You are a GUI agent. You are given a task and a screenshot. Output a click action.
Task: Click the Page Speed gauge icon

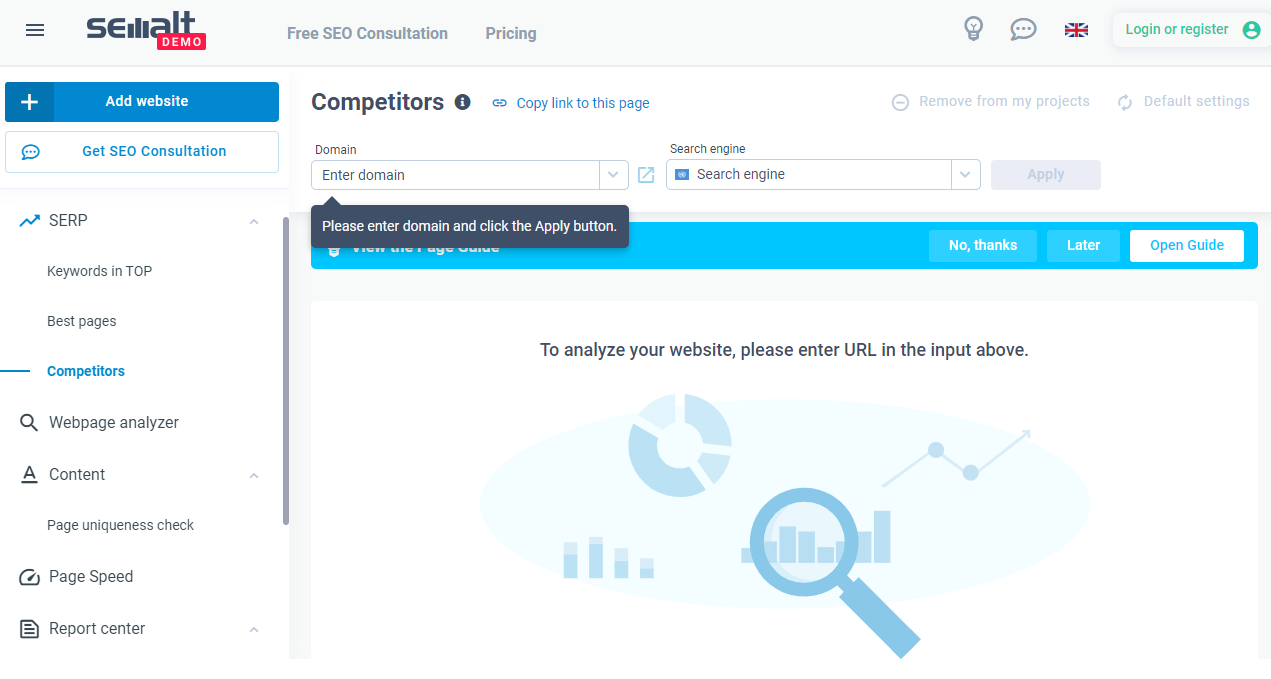pyautogui.click(x=30, y=577)
